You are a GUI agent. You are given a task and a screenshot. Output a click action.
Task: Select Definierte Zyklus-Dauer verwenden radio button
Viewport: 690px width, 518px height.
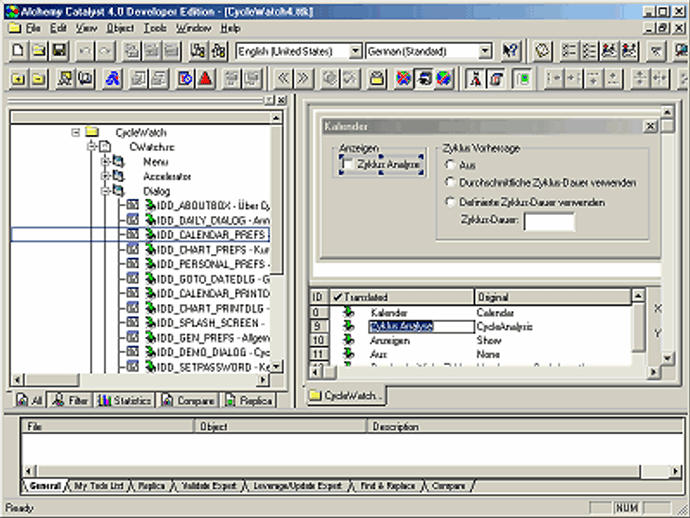[x=450, y=202]
